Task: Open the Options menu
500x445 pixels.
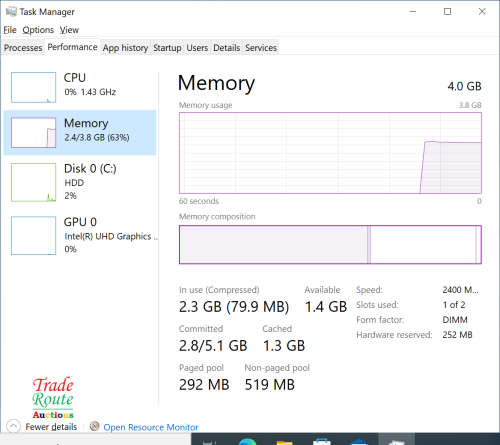Action: point(38,30)
